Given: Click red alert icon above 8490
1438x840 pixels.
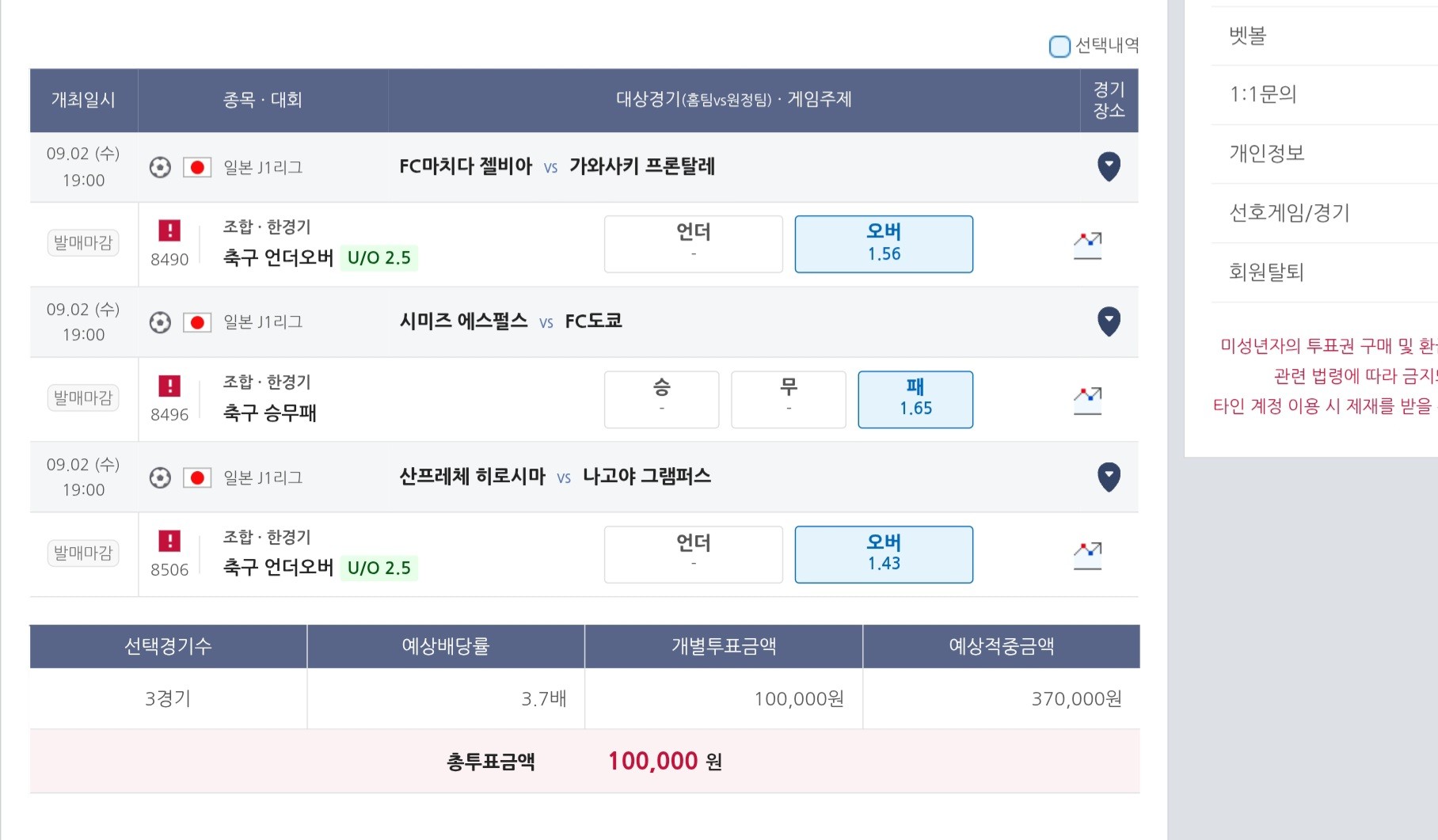Looking at the screenshot, I should point(169,230).
